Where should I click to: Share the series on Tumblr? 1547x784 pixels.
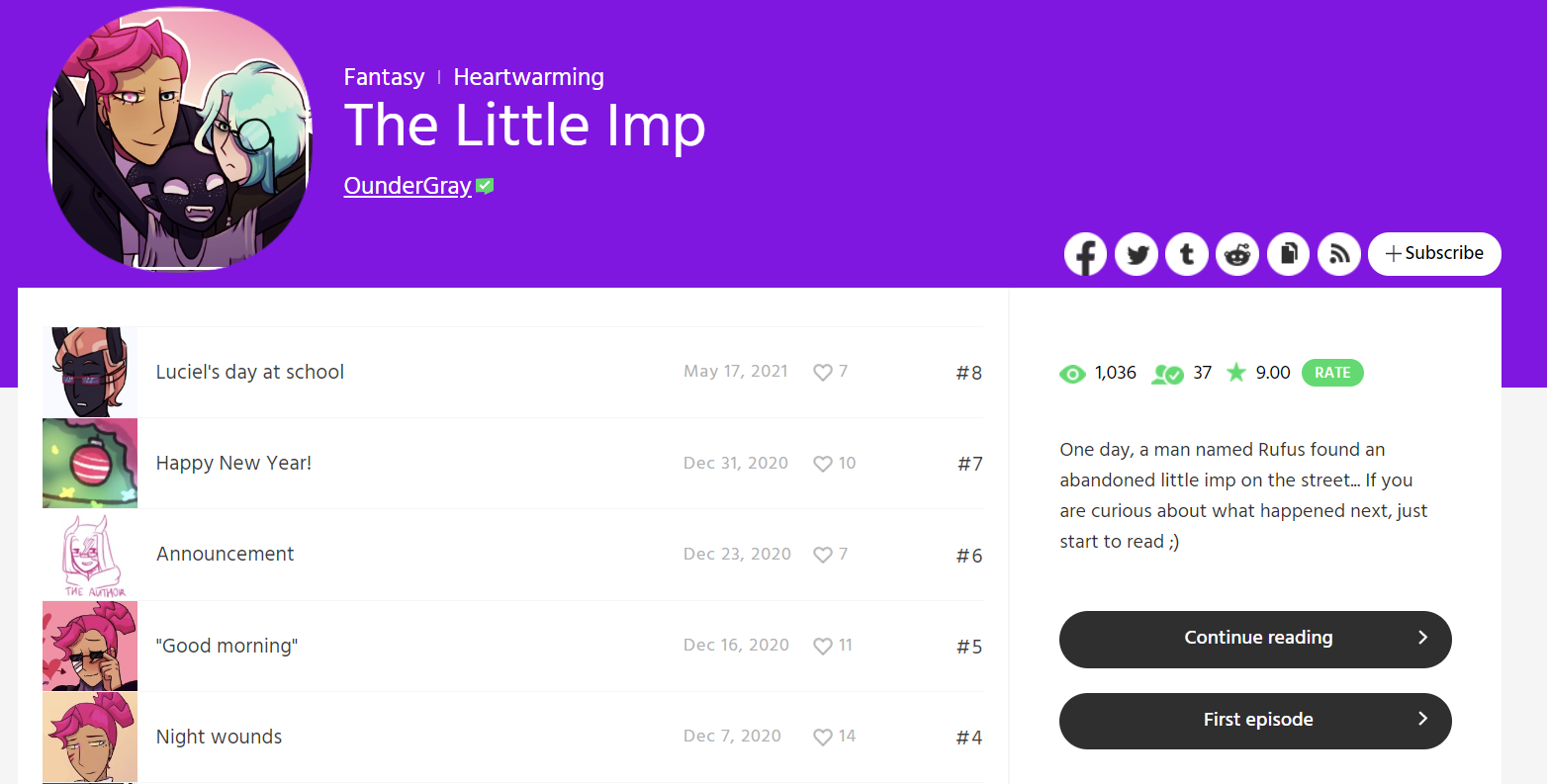1186,254
